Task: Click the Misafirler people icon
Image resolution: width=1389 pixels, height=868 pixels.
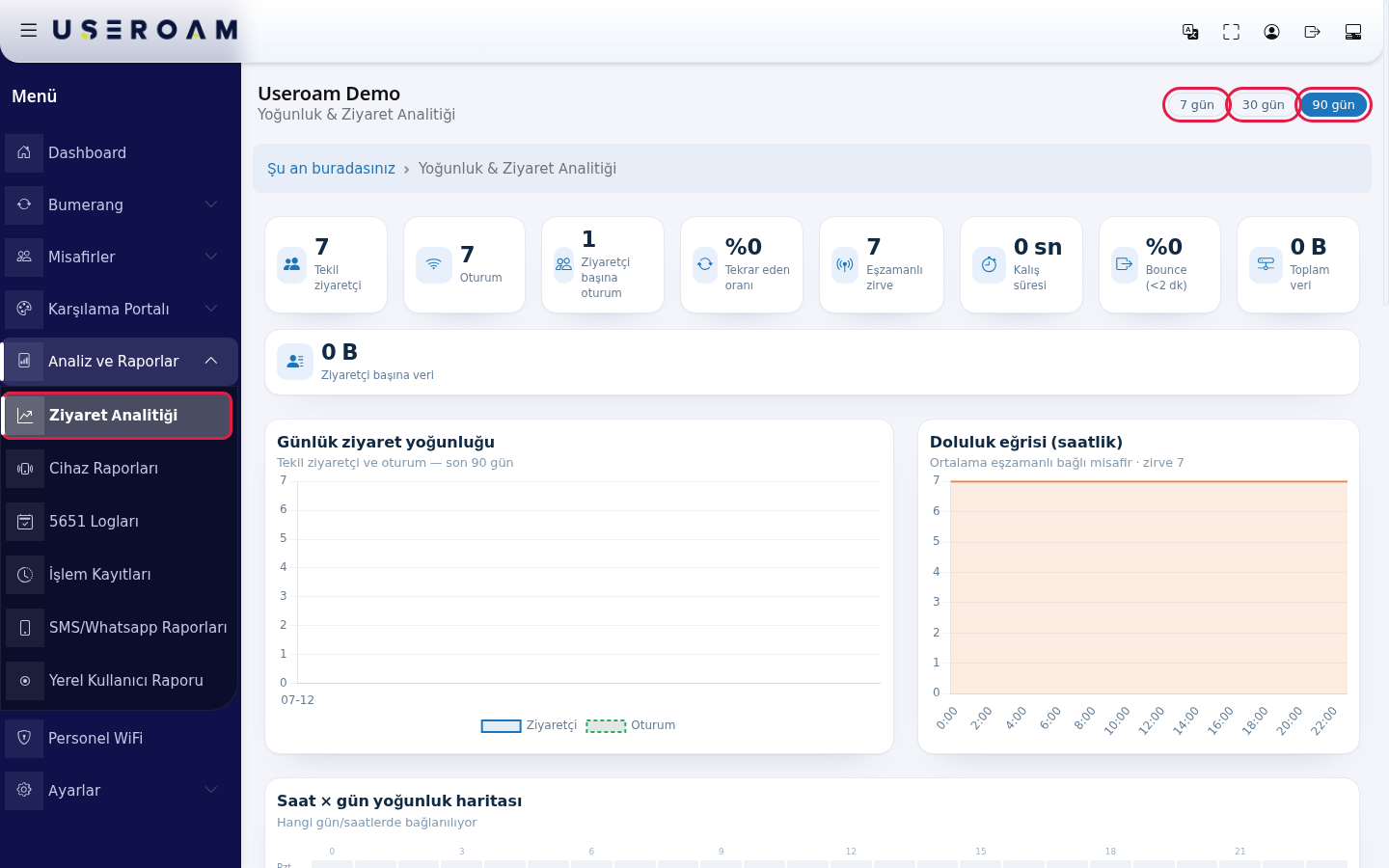Action: click(x=24, y=257)
